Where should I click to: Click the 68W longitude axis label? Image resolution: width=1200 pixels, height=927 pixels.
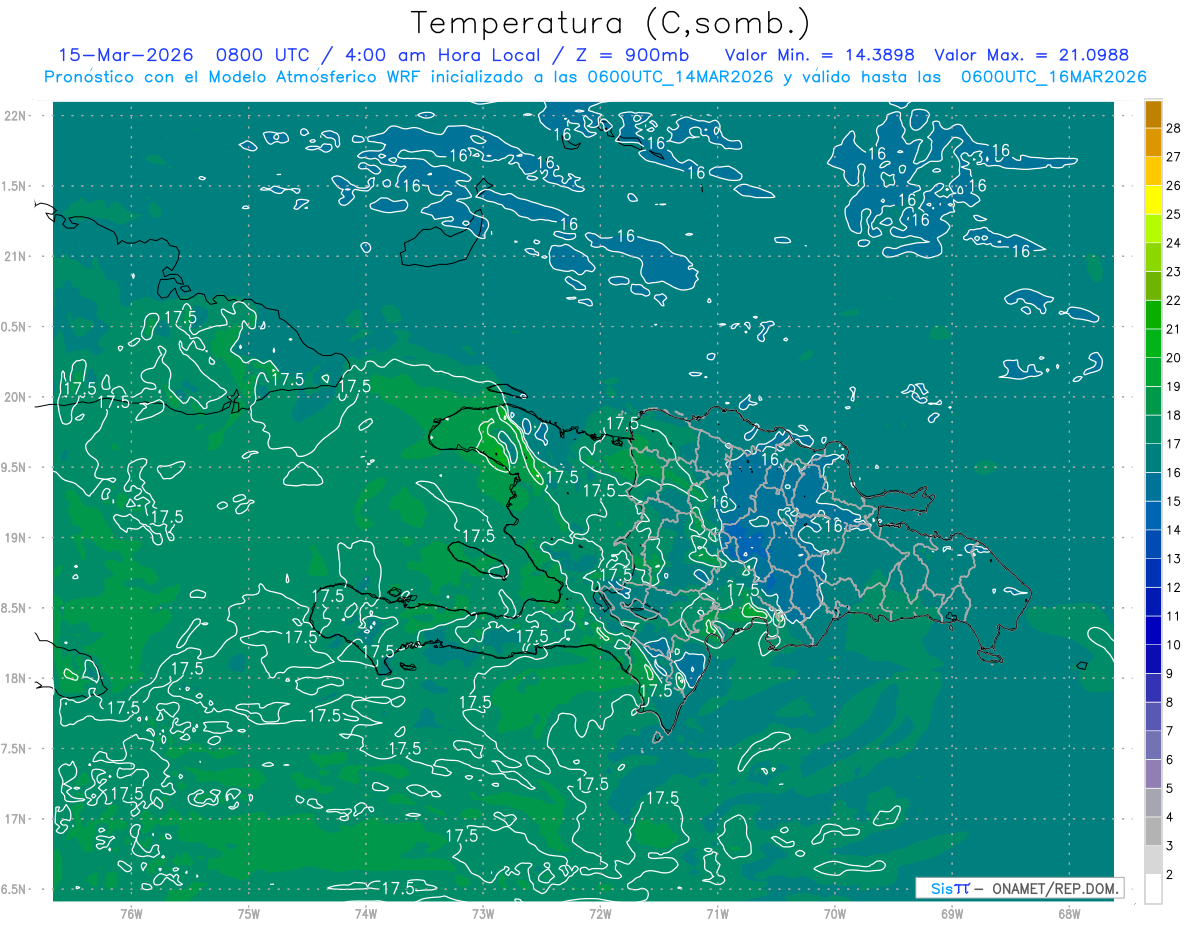[1069, 914]
